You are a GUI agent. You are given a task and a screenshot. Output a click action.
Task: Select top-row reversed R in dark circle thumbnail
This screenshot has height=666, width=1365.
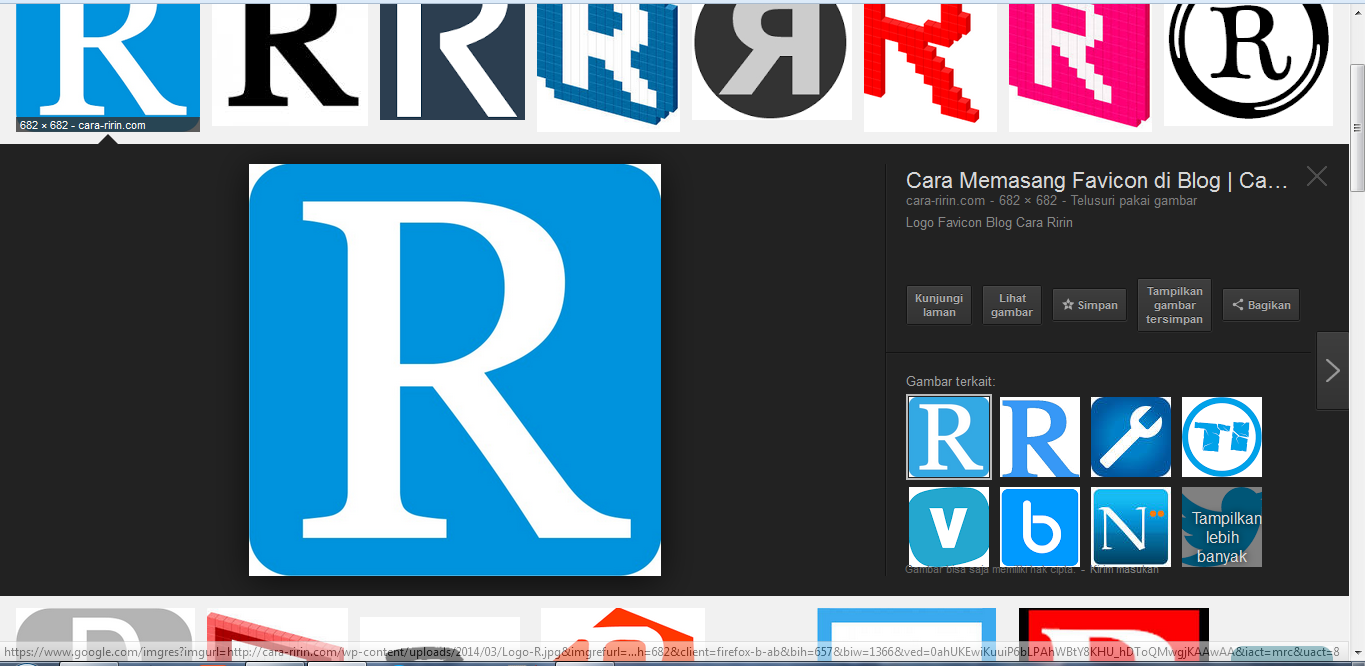pyautogui.click(x=772, y=60)
